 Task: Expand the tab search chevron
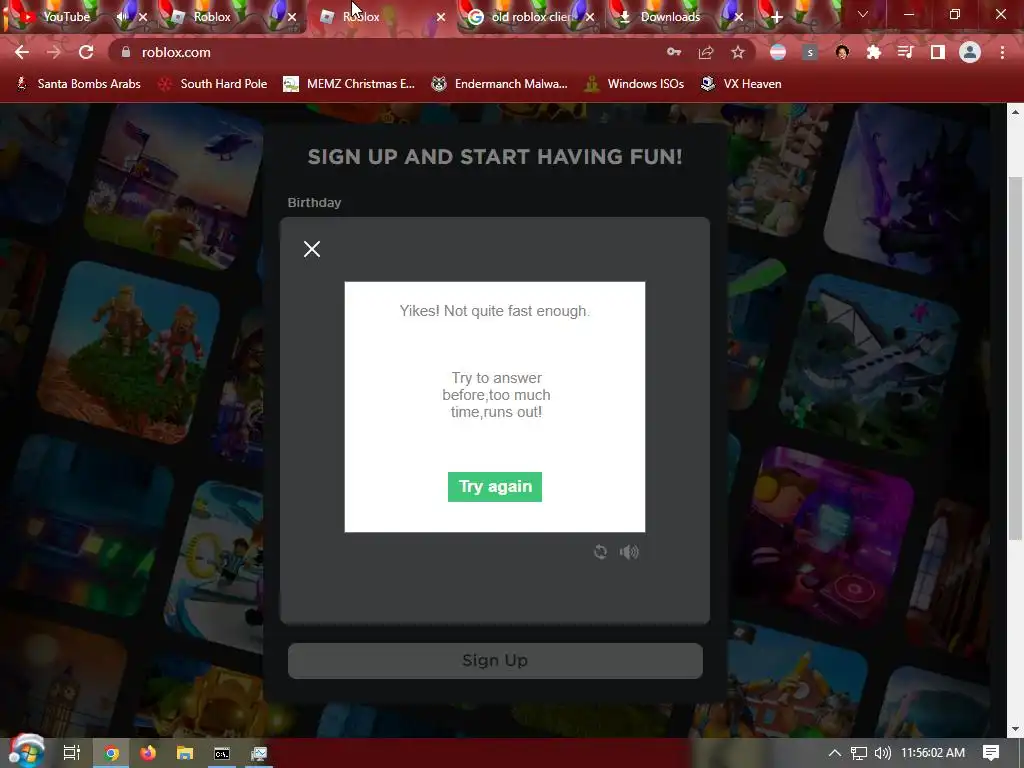(863, 14)
